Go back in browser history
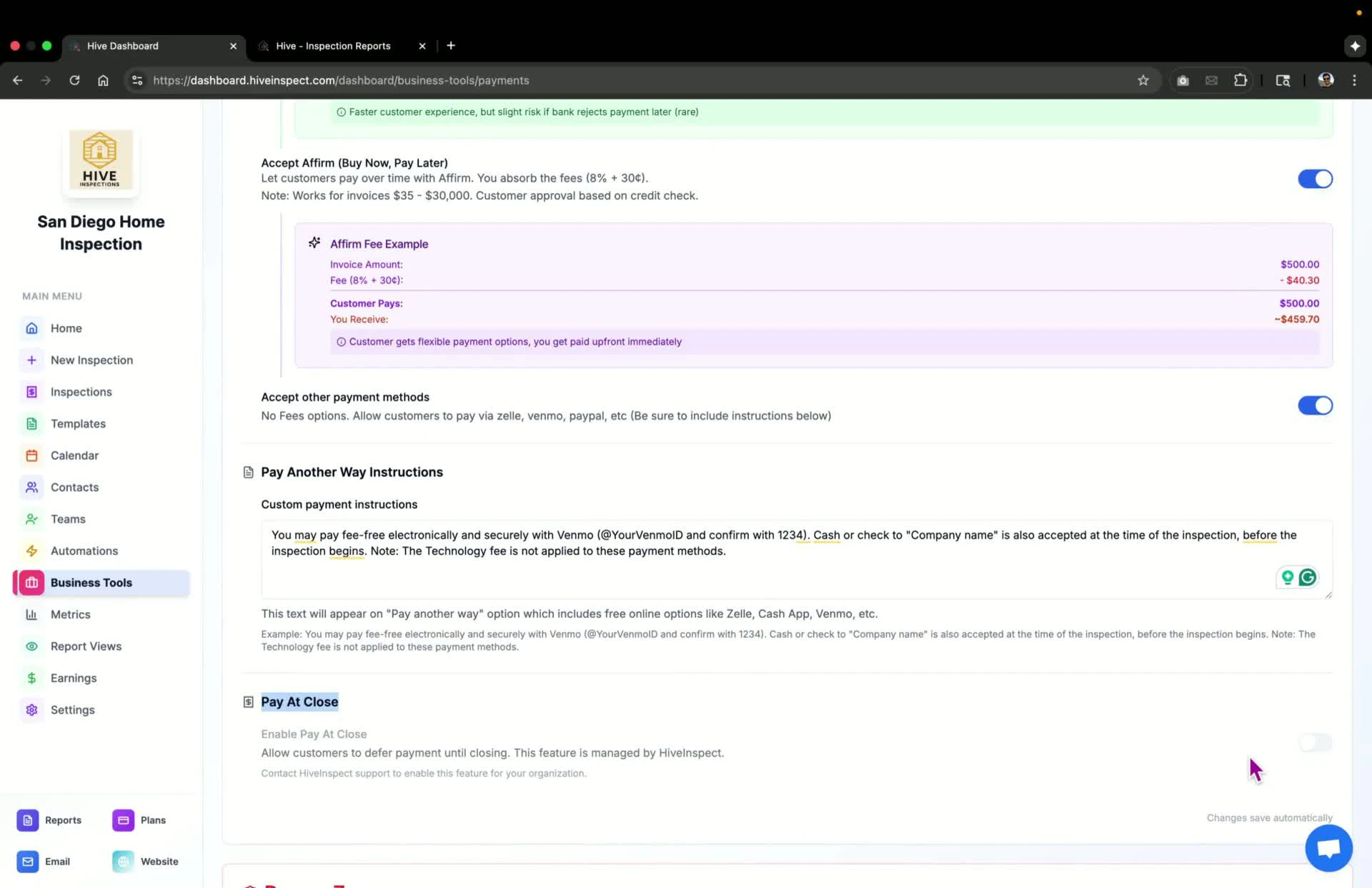The image size is (1372, 888). (18, 80)
